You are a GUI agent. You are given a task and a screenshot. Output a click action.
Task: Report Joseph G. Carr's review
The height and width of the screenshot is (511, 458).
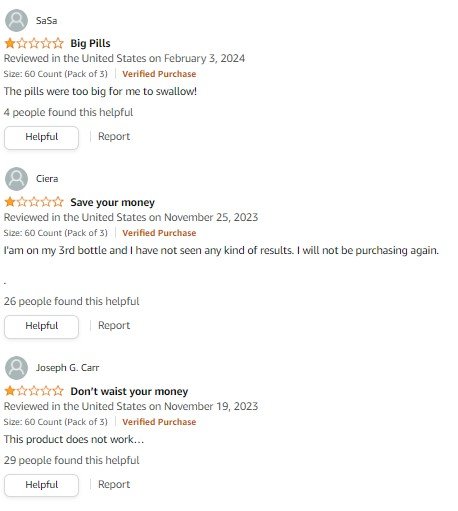point(114,485)
